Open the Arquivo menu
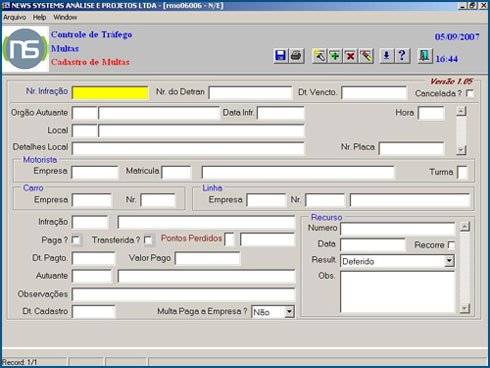The image size is (490, 368). (x=15, y=17)
